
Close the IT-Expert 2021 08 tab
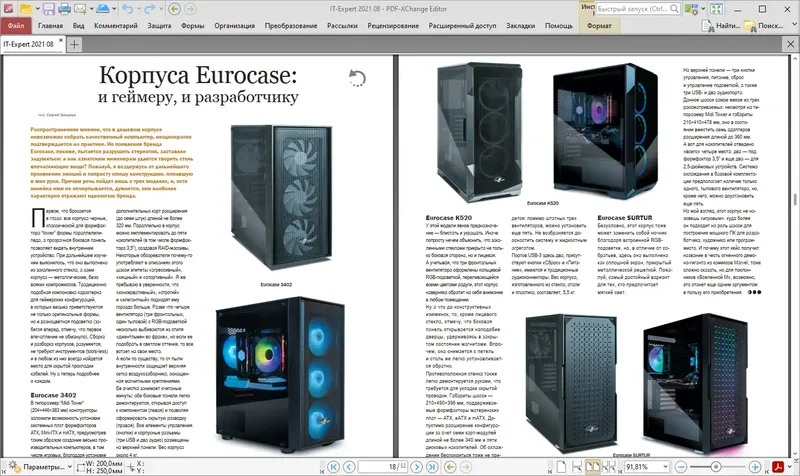(x=61, y=40)
